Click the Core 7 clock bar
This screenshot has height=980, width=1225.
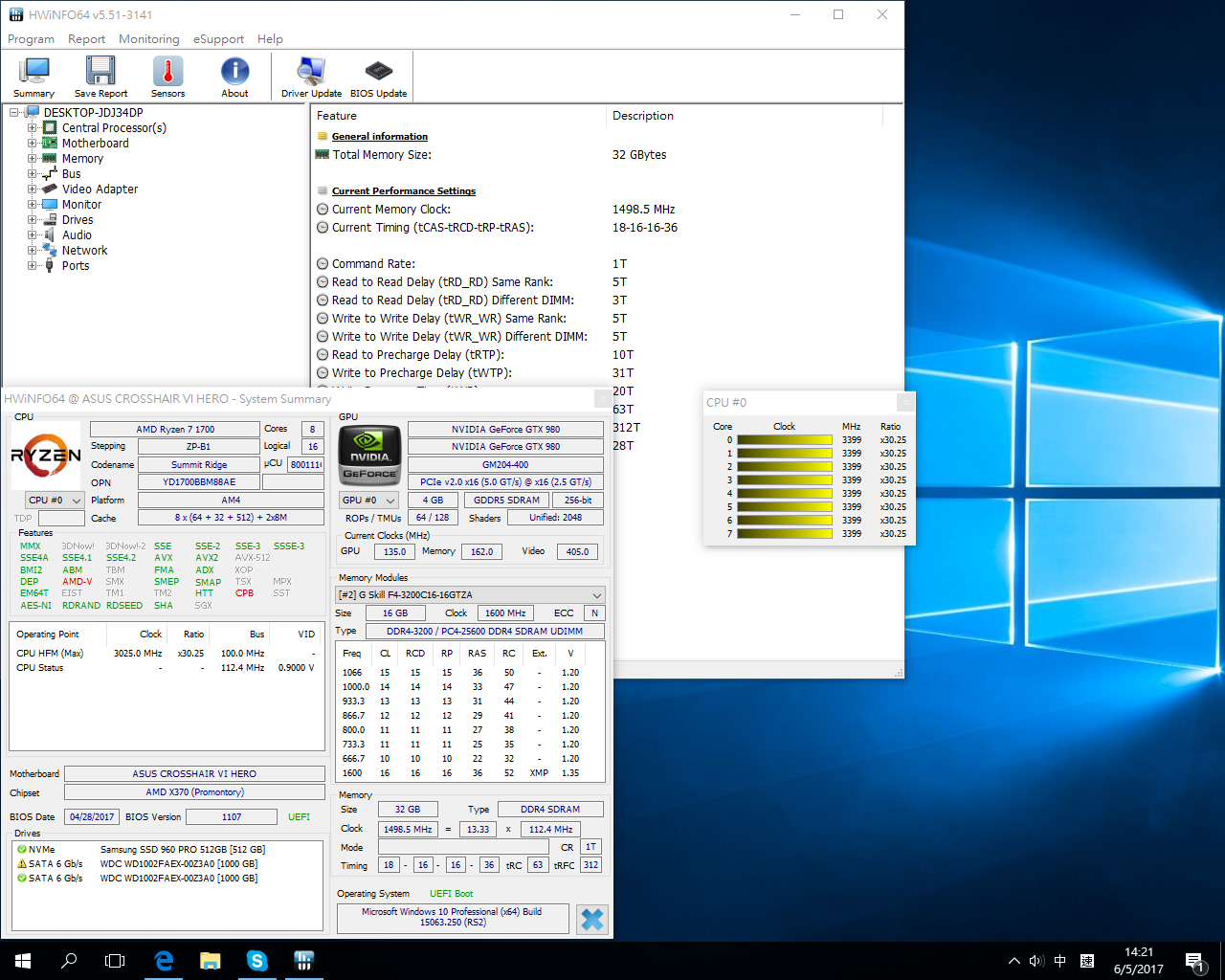tap(785, 534)
